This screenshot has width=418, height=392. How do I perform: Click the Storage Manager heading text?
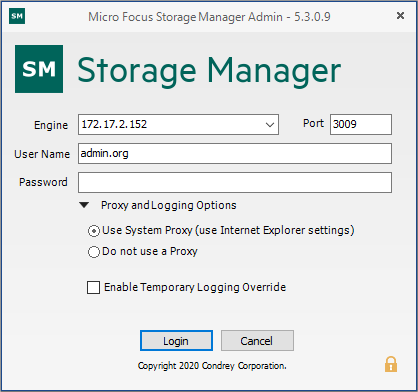click(209, 72)
